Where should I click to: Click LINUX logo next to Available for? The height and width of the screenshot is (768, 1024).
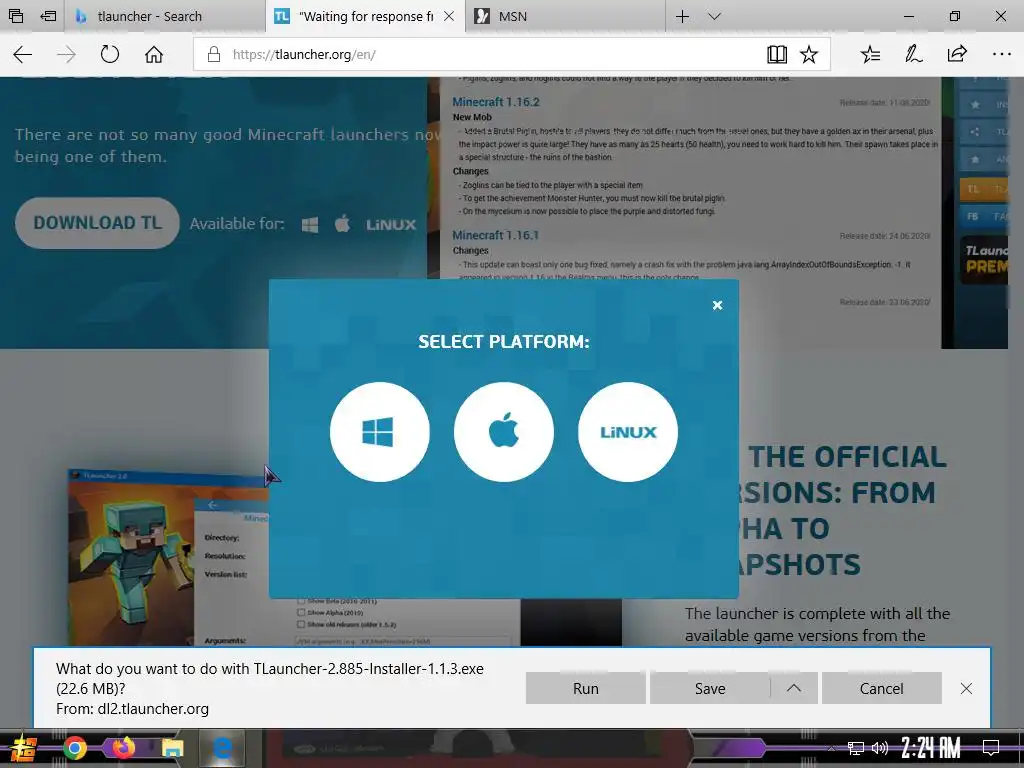click(391, 225)
